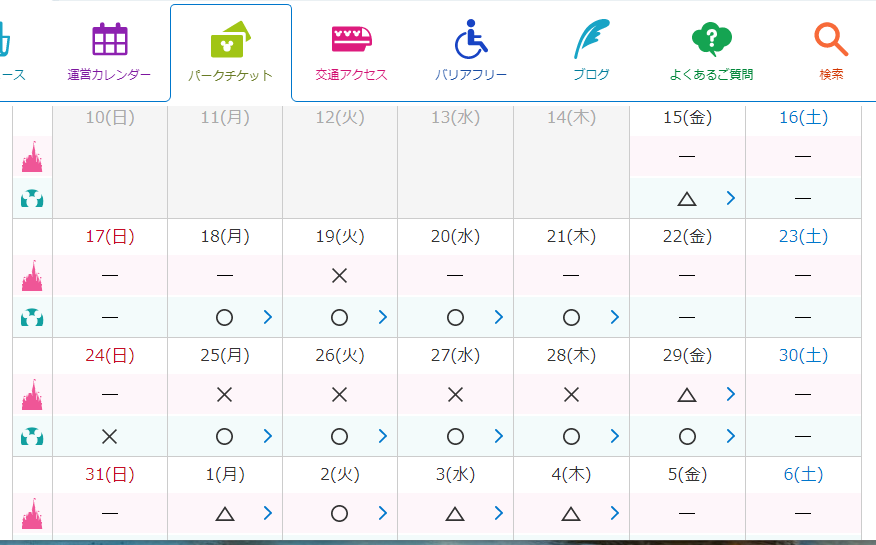Viewport: 876px width, 545px height.
Task: Expand the arrow for 15(金) triangle availability
Action: 731,198
